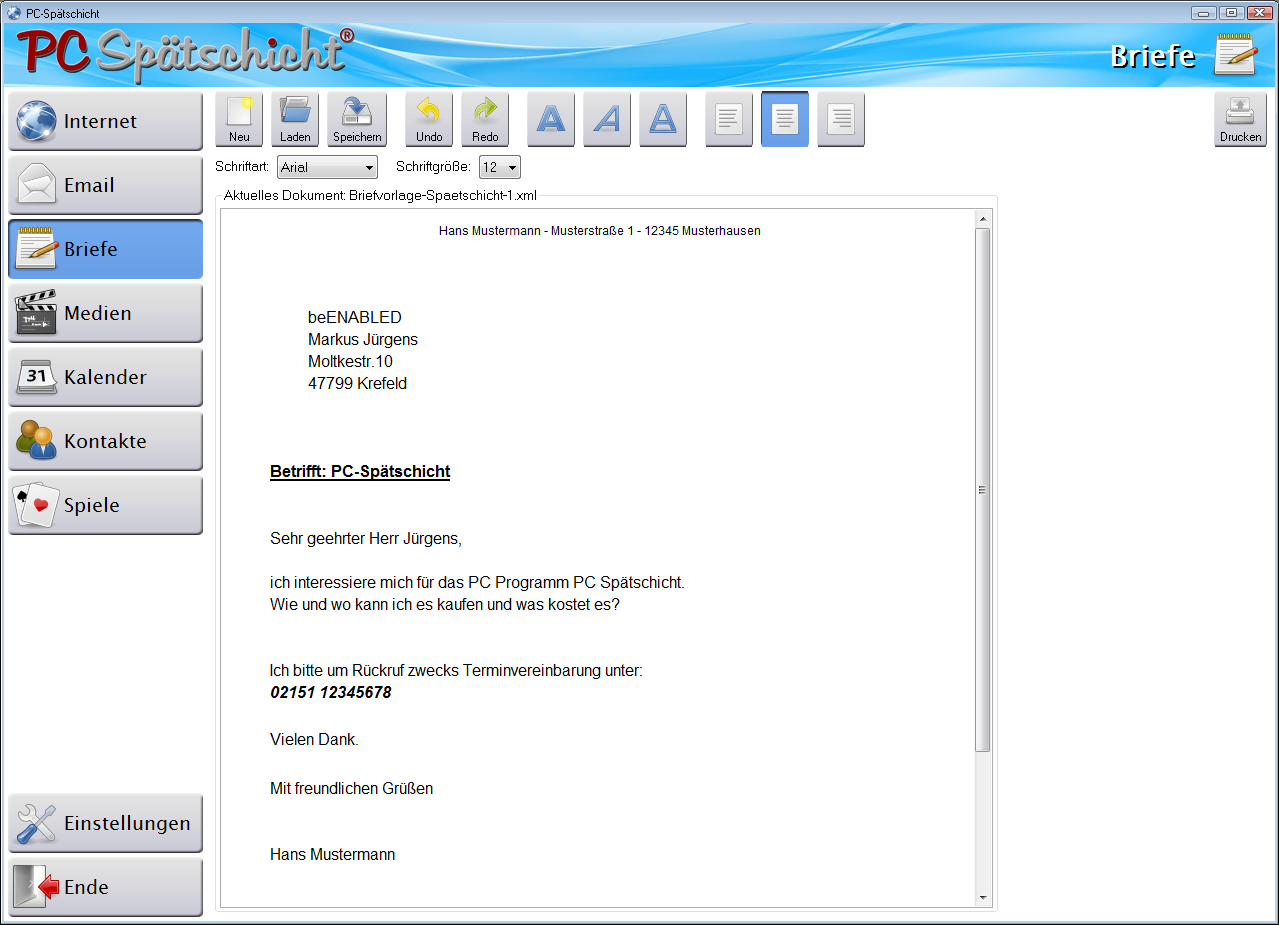This screenshot has width=1279, height=925.
Task: Click the greeting Sehr geehrter Herr Jürgens
Action: (x=366, y=539)
